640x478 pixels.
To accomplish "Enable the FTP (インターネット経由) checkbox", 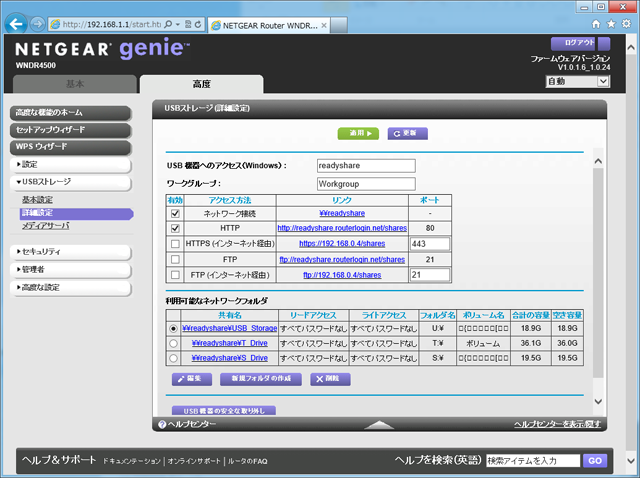I will (x=176, y=274).
